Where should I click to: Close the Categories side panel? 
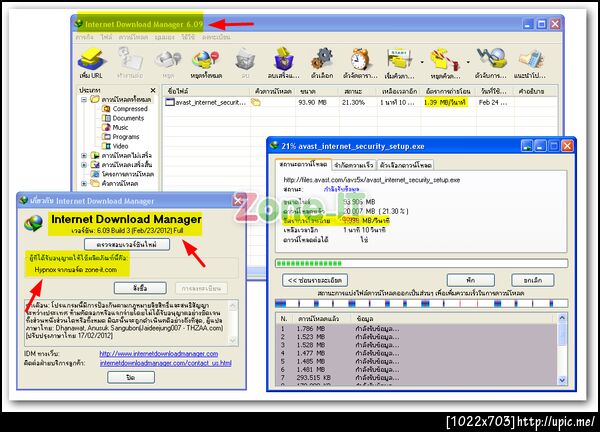[x=153, y=90]
